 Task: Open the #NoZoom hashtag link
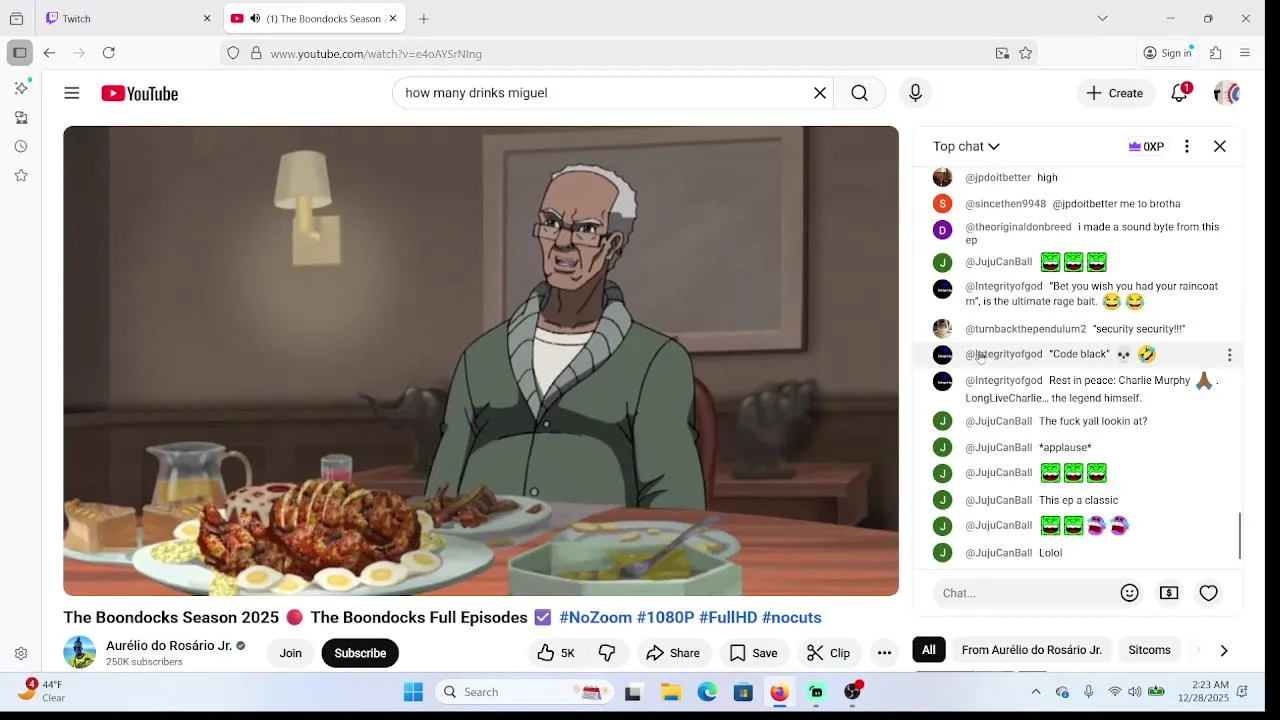[x=595, y=618]
